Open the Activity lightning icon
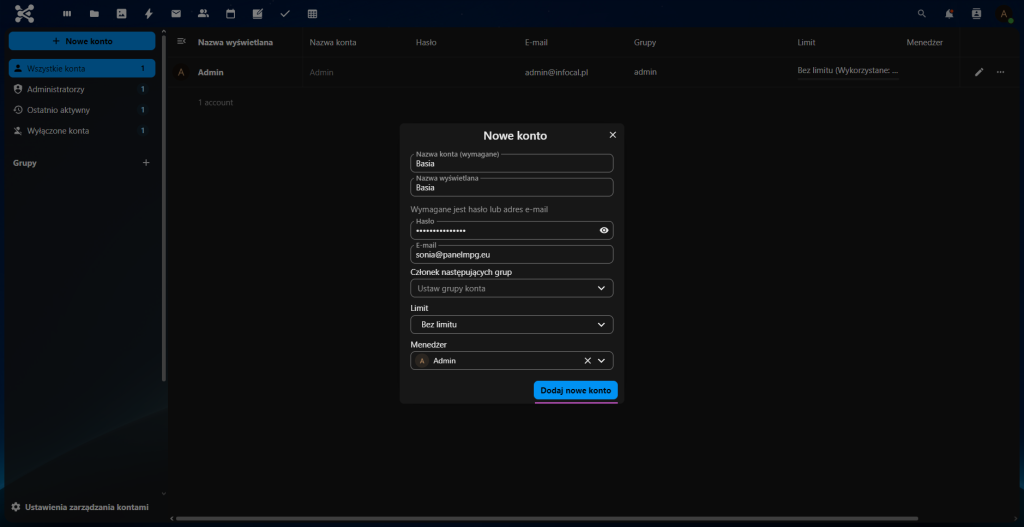1024x527 pixels. pyautogui.click(x=149, y=14)
